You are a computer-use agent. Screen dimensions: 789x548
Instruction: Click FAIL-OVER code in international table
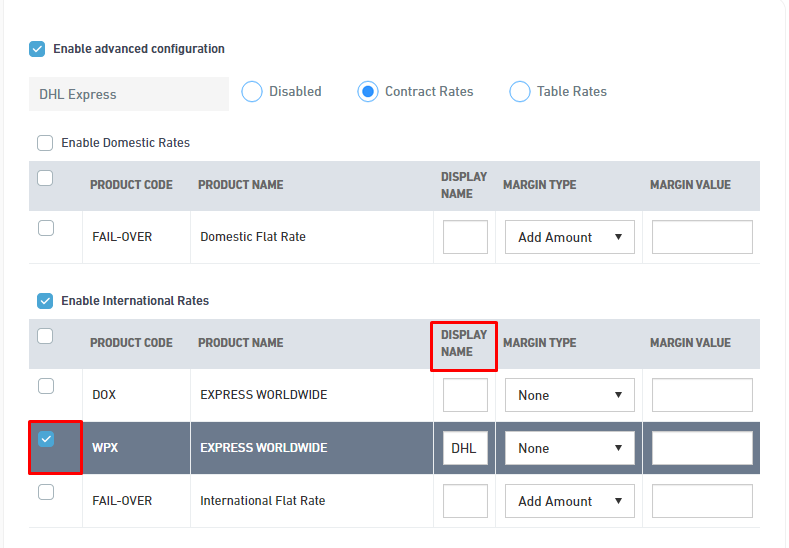pos(122,501)
